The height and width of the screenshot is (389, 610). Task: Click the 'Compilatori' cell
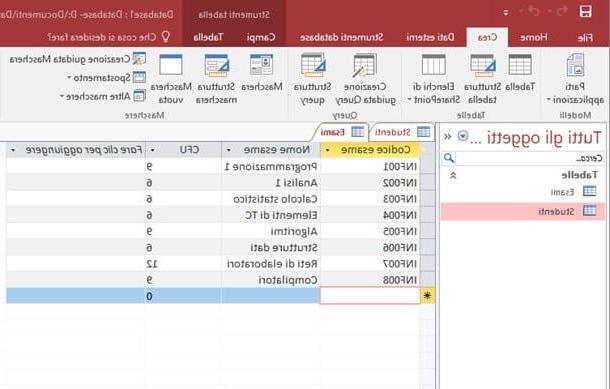(270, 280)
